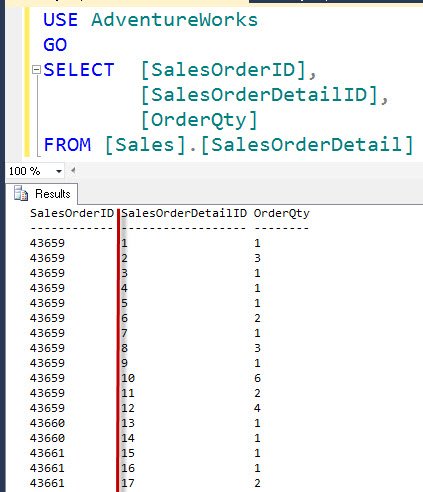Select SalesOrderDetailID value 17 in results
The image size is (423, 492).
click(x=128, y=483)
